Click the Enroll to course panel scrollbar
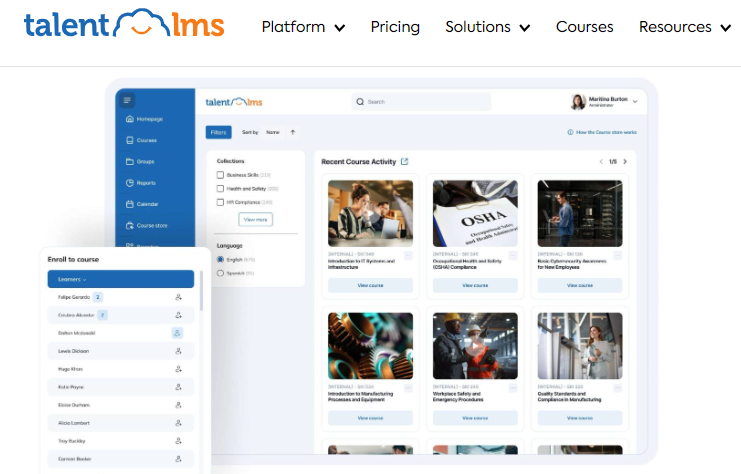The height and width of the screenshot is (474, 741). [201, 291]
